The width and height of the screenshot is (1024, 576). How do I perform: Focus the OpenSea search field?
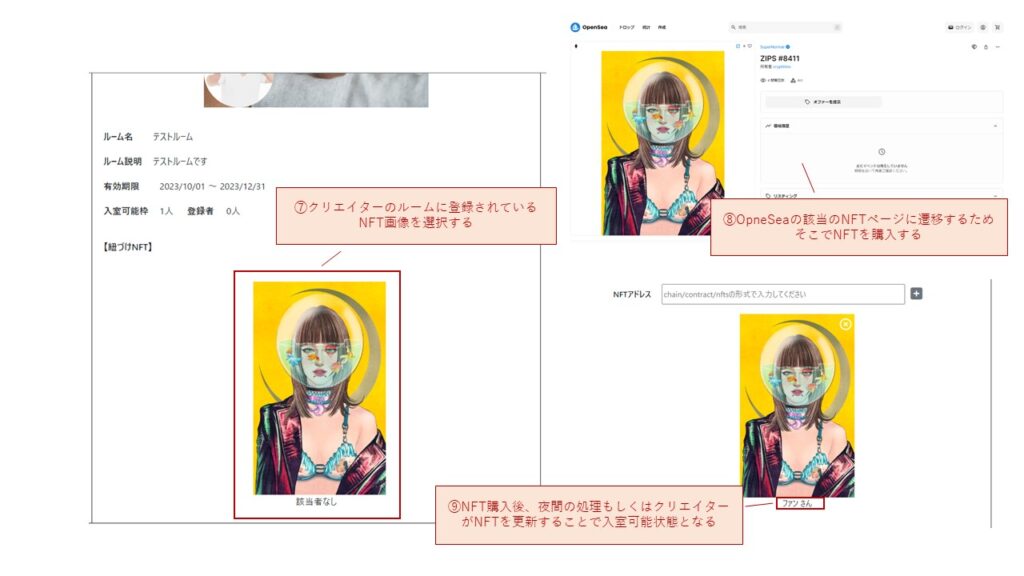(785, 27)
